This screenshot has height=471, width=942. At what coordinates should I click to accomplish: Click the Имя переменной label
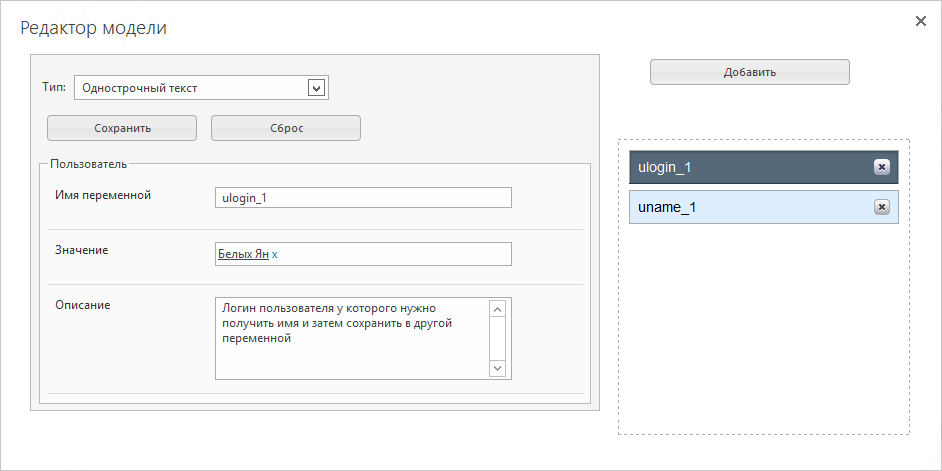point(103,195)
